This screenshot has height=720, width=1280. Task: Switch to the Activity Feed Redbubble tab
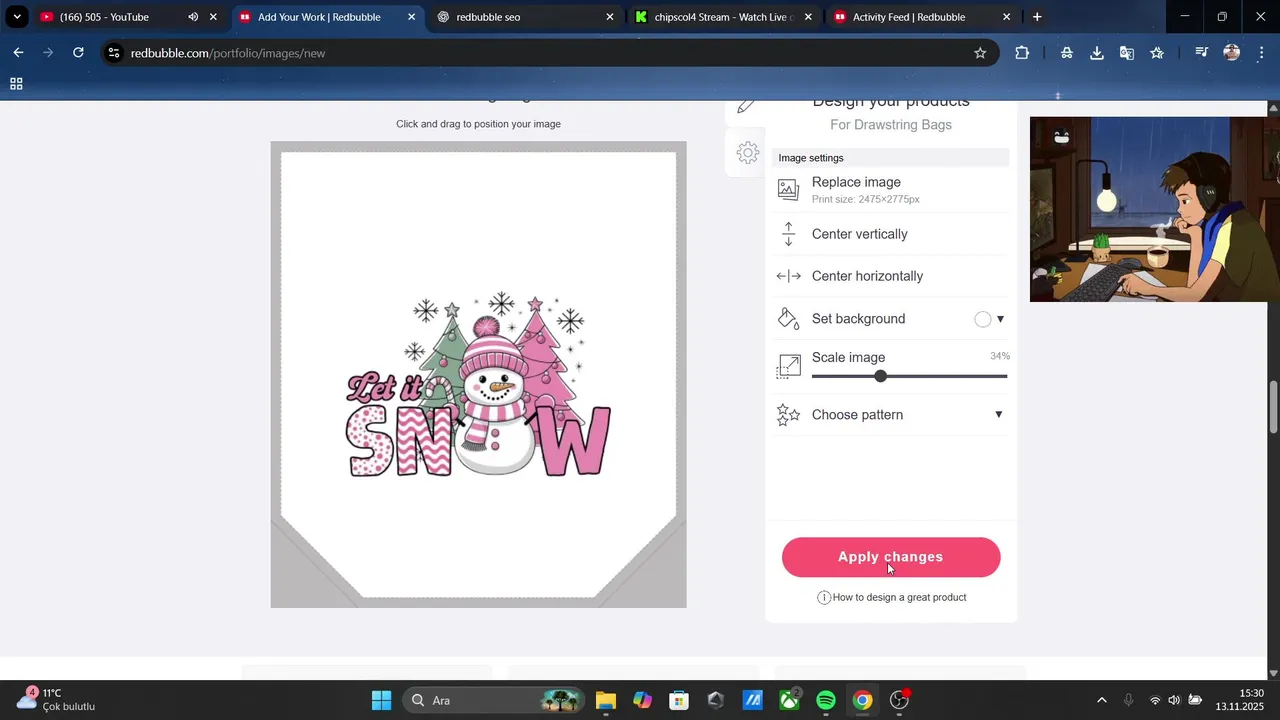[x=922, y=17]
